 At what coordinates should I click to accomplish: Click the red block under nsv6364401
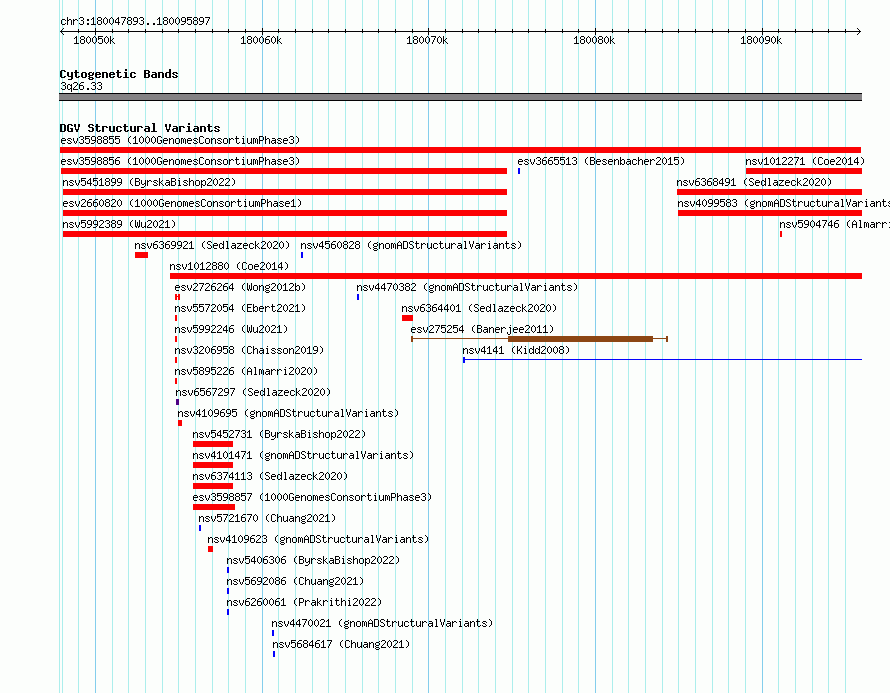(407, 318)
